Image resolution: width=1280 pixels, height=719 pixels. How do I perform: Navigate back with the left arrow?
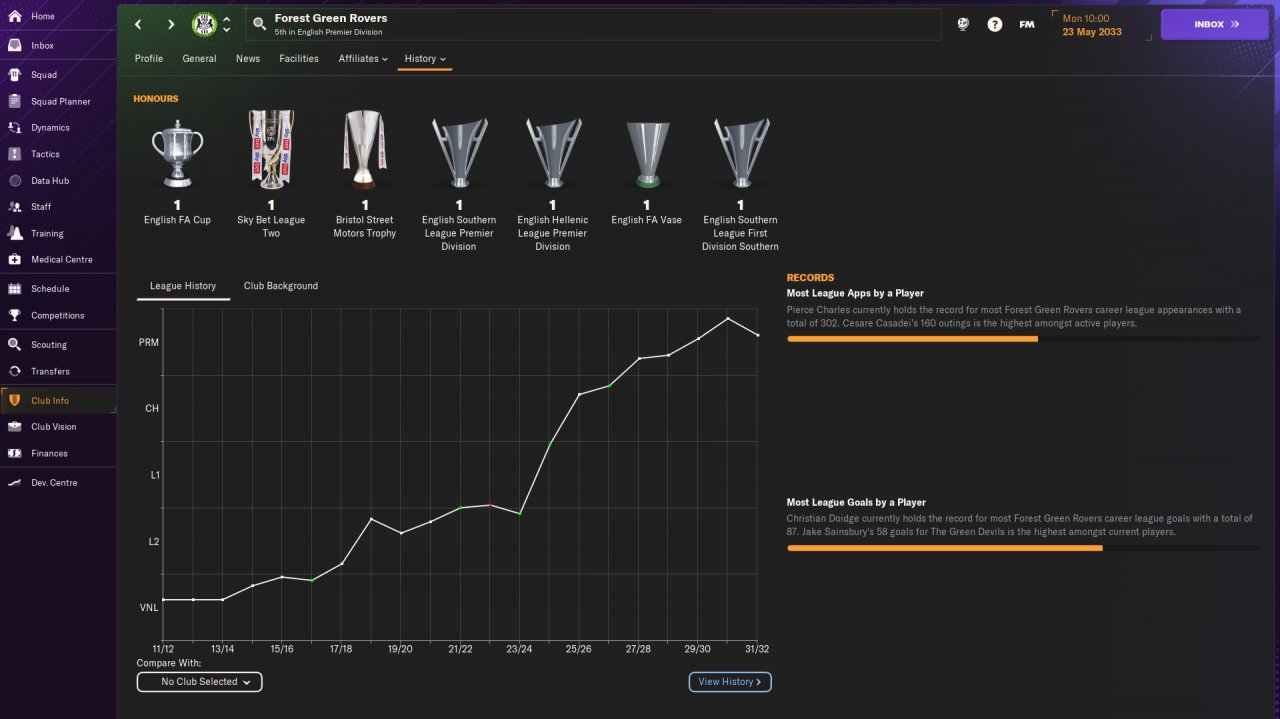point(138,24)
